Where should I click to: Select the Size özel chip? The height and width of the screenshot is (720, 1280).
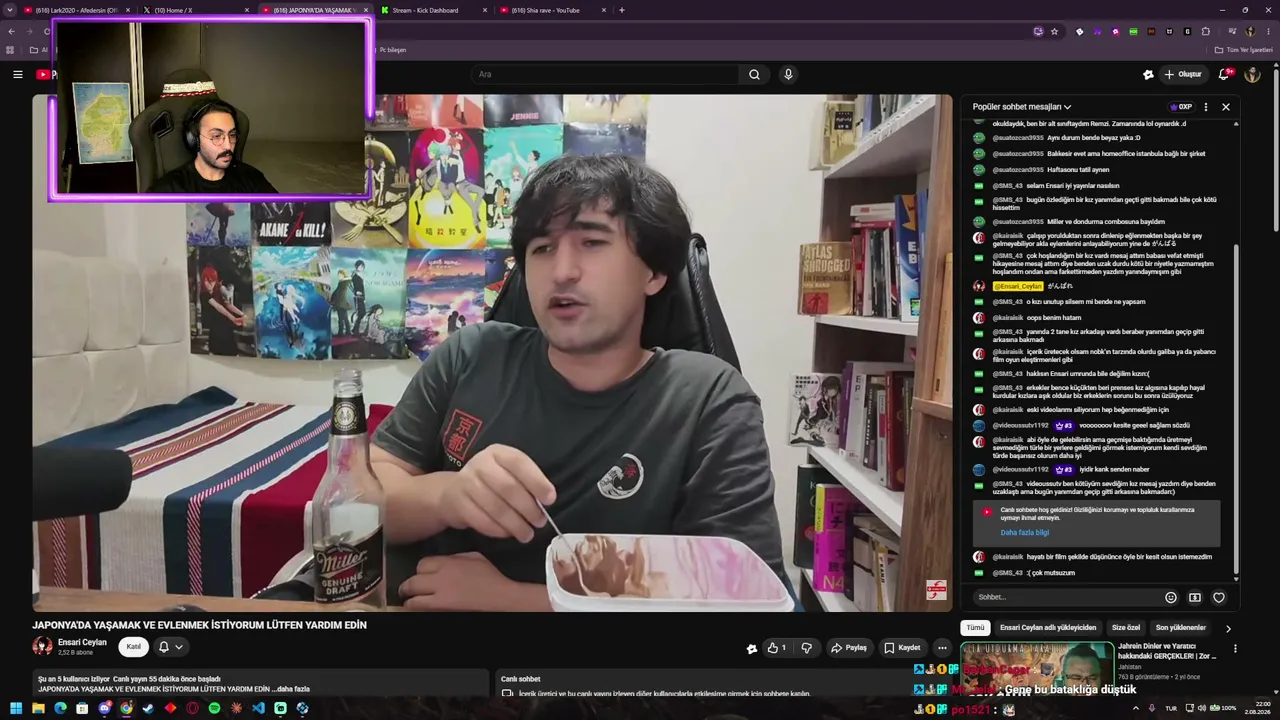1126,628
